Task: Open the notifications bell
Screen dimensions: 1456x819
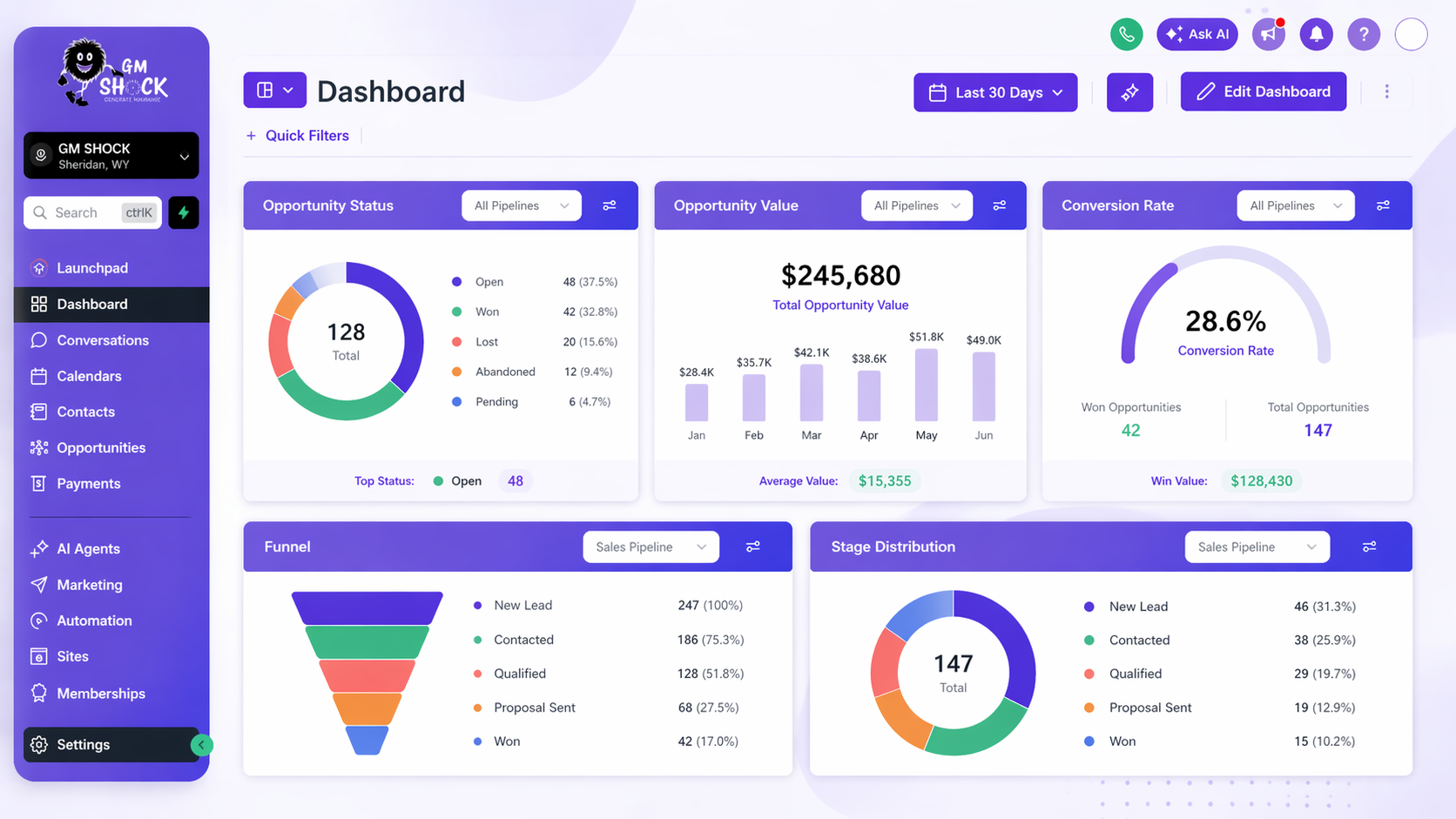Action: pyautogui.click(x=1316, y=34)
